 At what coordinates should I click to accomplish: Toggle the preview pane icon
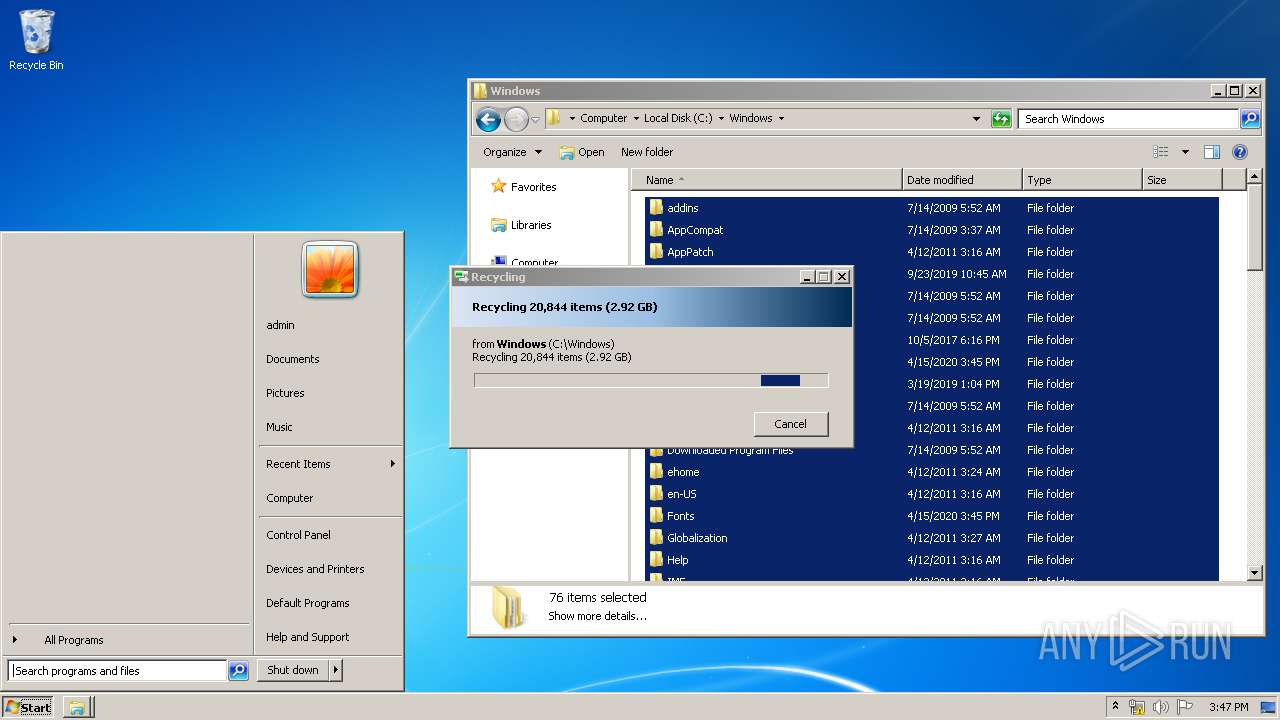click(1212, 152)
